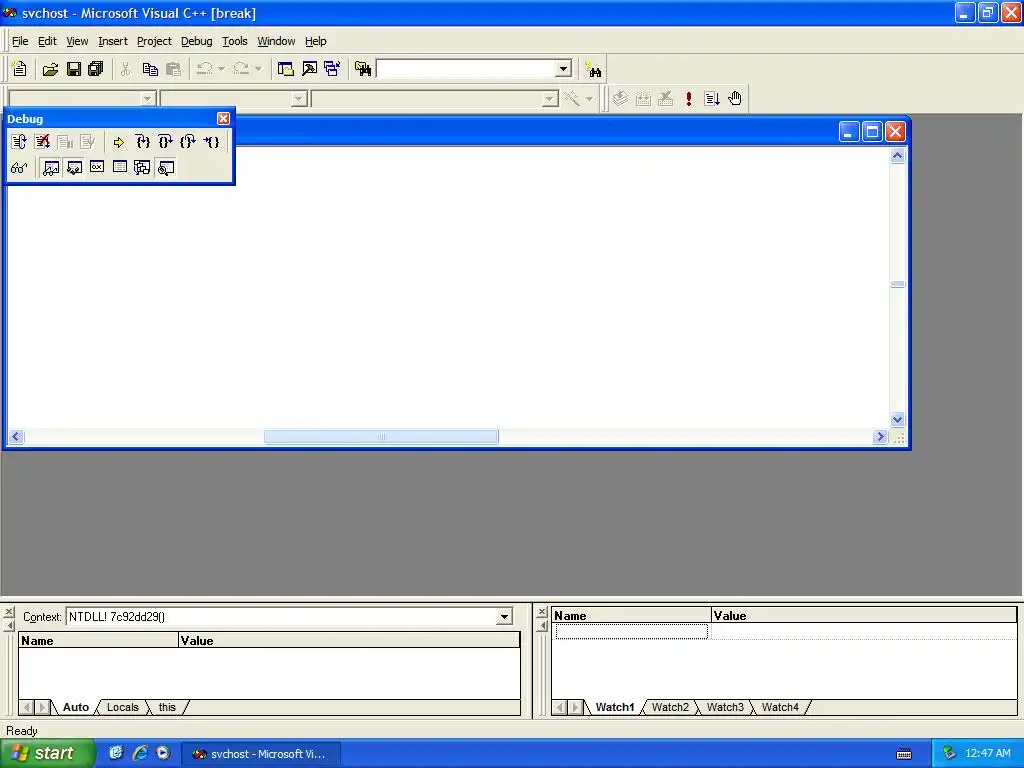Click the yellow arrow Show Next Statement icon
The height and width of the screenshot is (768, 1024).
[118, 142]
